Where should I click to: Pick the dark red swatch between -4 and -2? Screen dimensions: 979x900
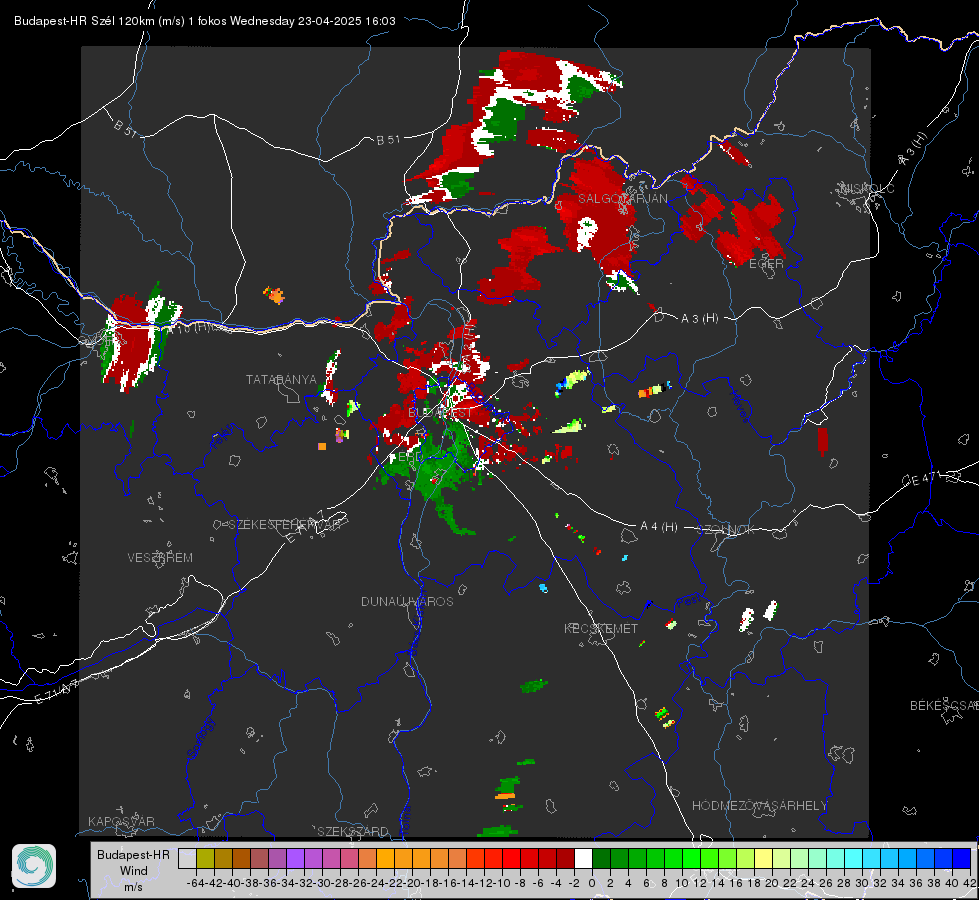[x=565, y=858]
